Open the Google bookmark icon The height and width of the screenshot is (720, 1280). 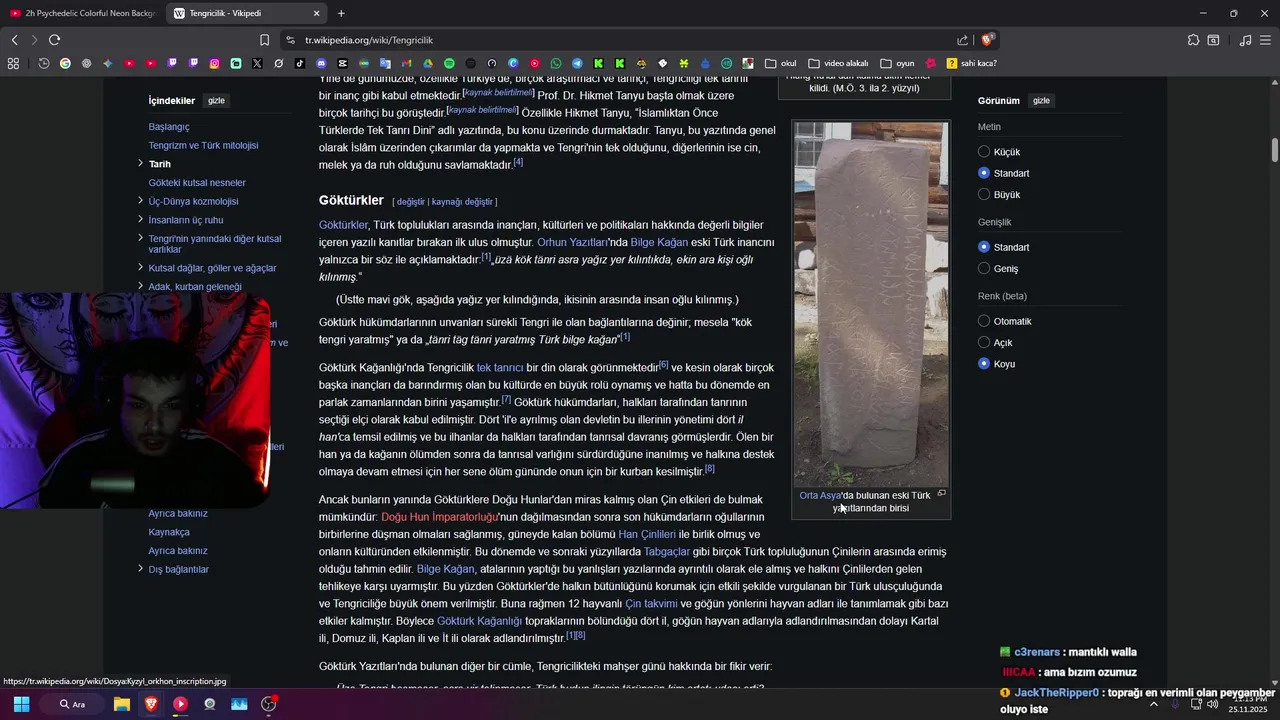point(65,63)
